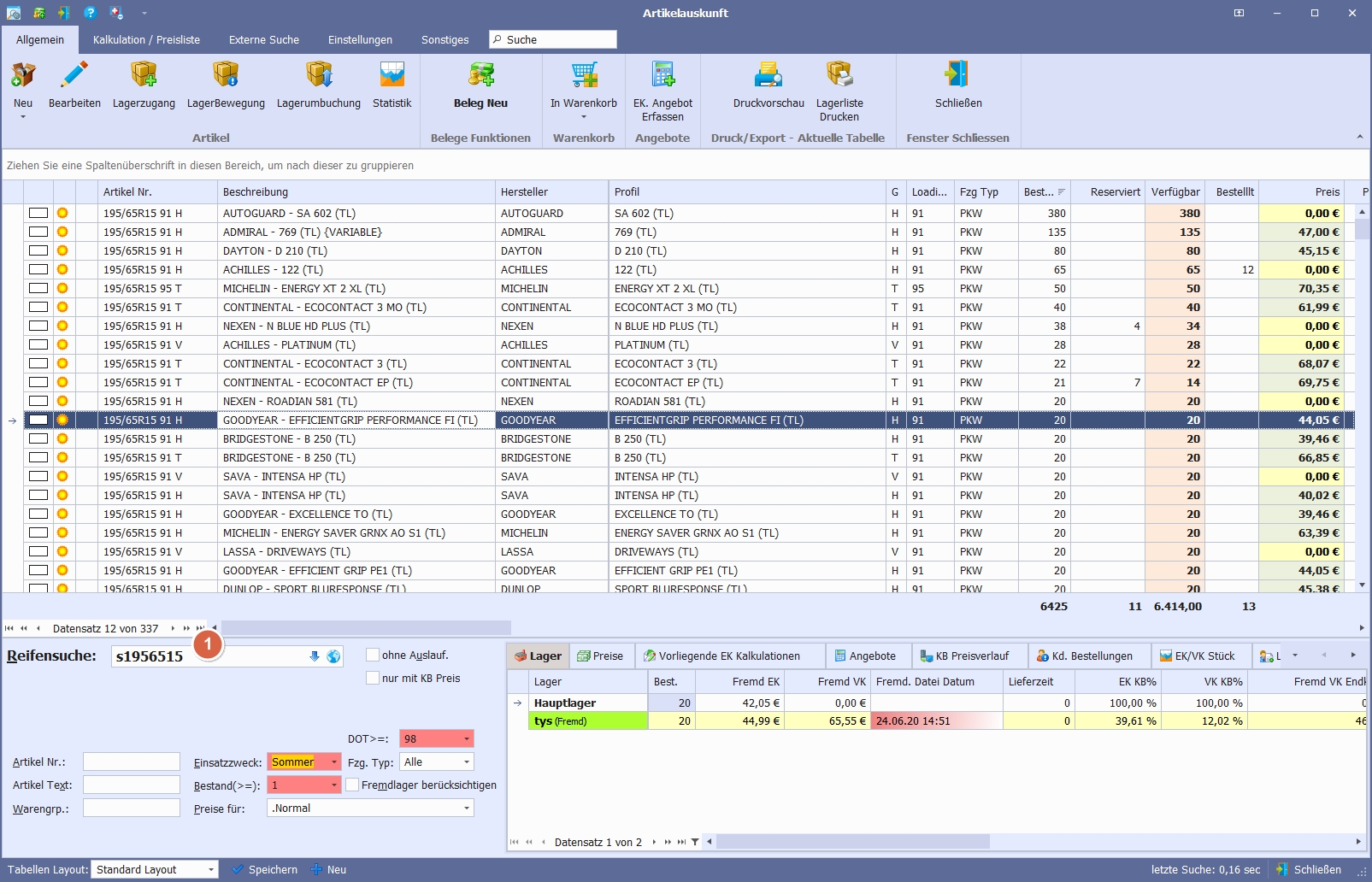The height and width of the screenshot is (882, 1372).
Task: Click the Warengrp. input field
Action: (x=131, y=808)
